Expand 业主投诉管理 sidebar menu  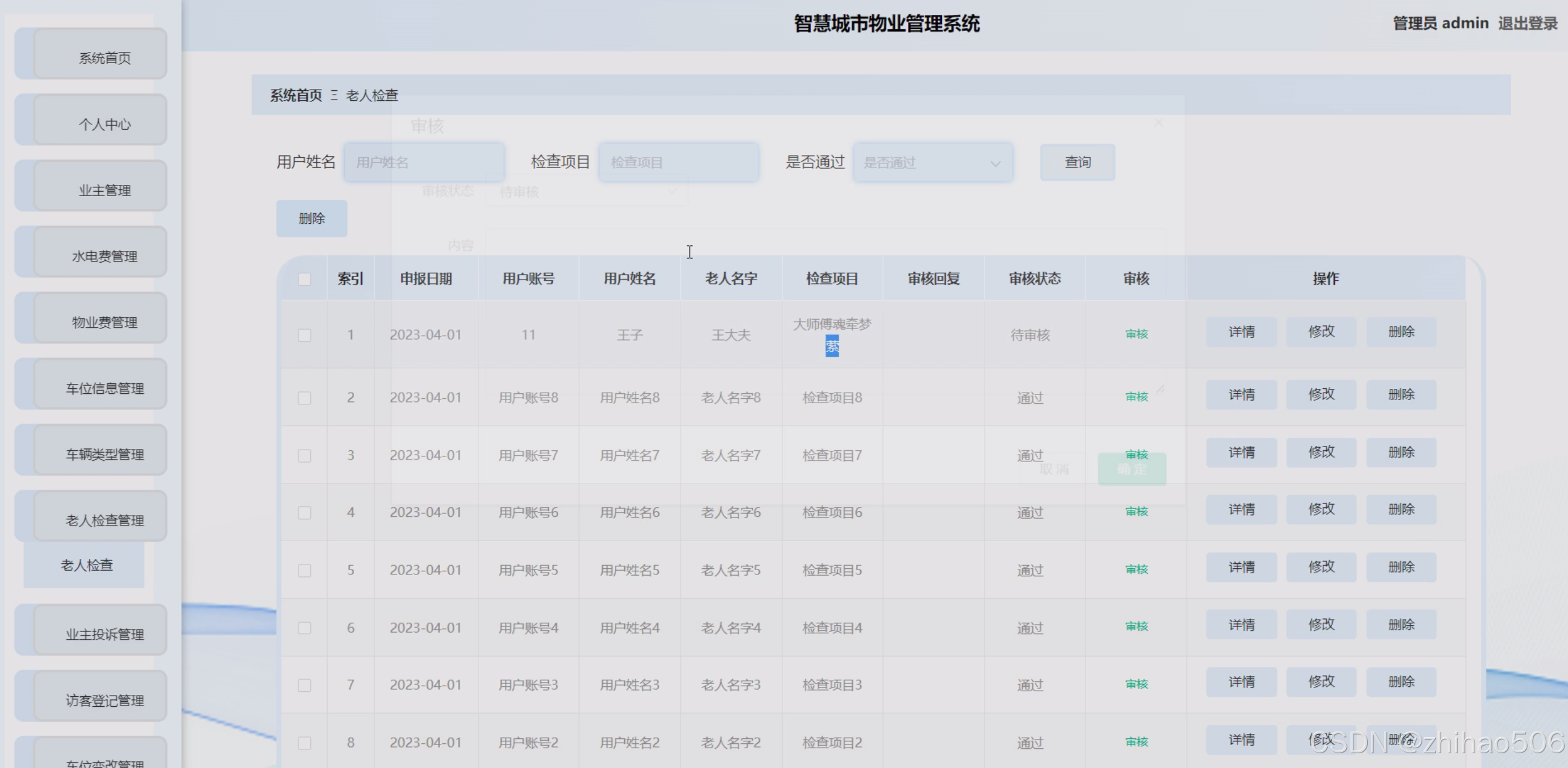(104, 634)
